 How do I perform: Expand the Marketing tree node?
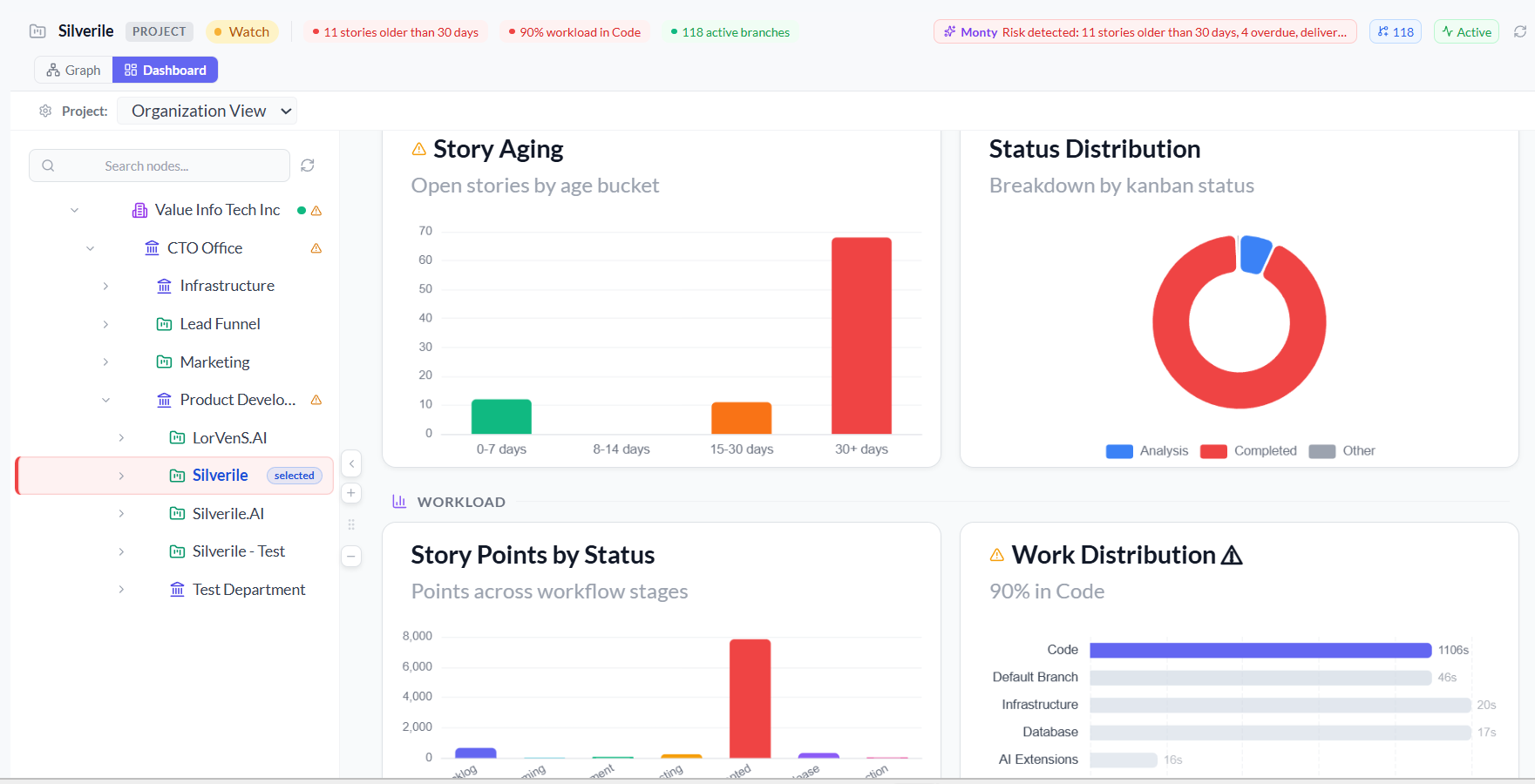point(105,362)
